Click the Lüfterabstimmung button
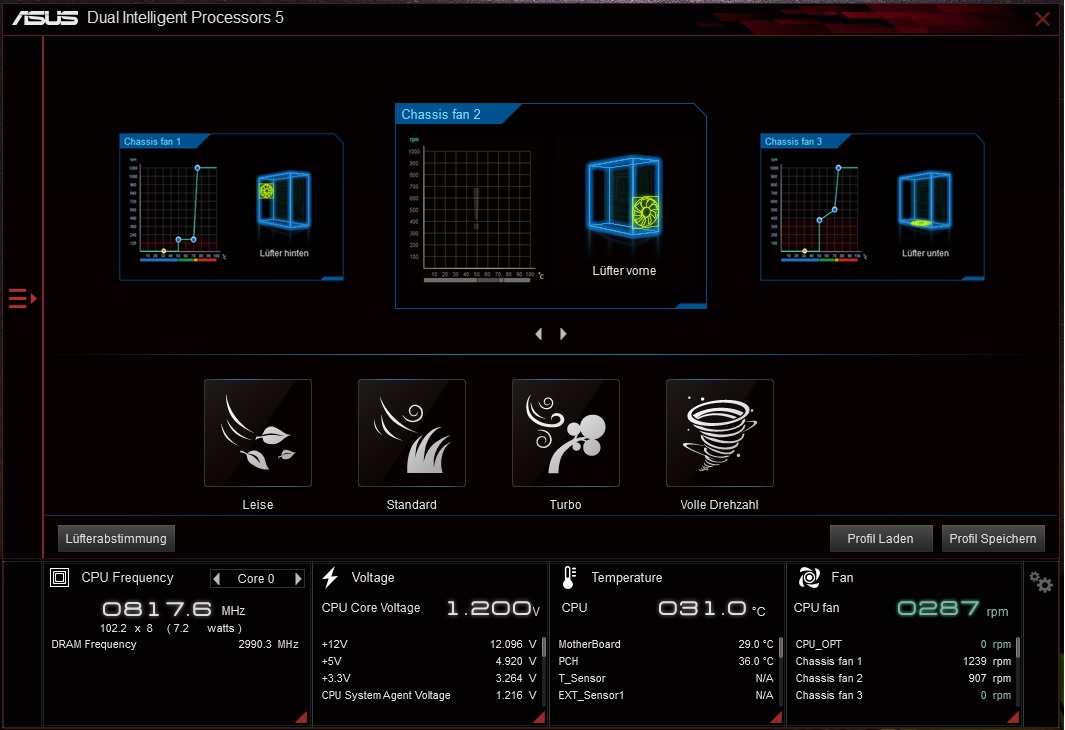This screenshot has height=730, width=1065. (x=116, y=539)
